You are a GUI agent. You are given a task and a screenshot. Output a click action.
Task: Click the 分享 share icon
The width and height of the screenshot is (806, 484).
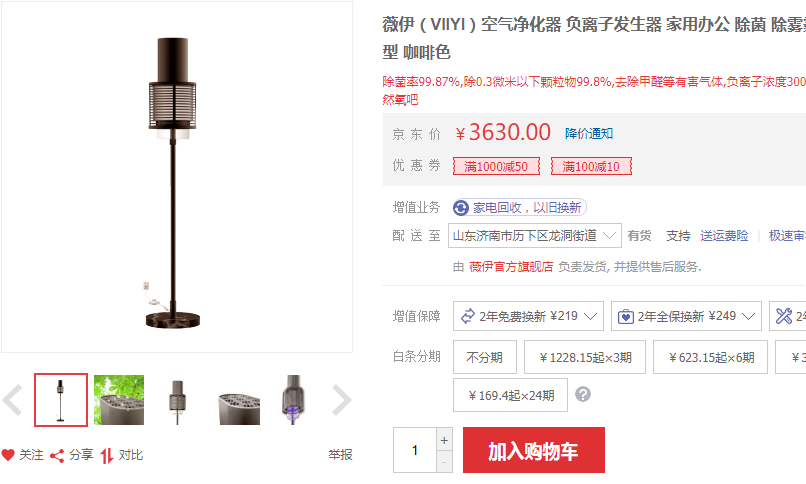(x=57, y=456)
